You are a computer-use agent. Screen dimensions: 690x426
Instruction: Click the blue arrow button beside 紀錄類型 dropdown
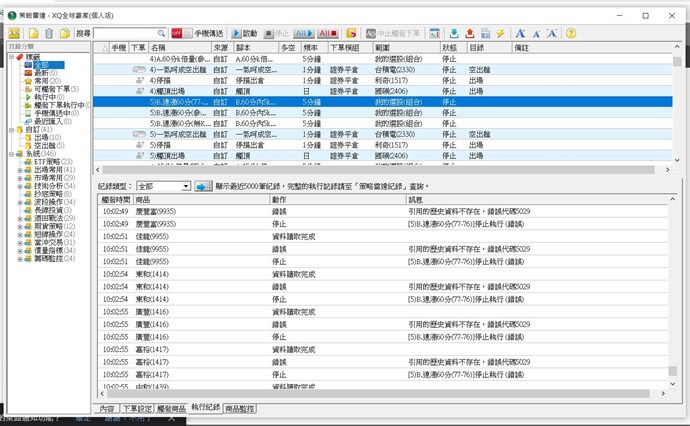click(x=203, y=186)
